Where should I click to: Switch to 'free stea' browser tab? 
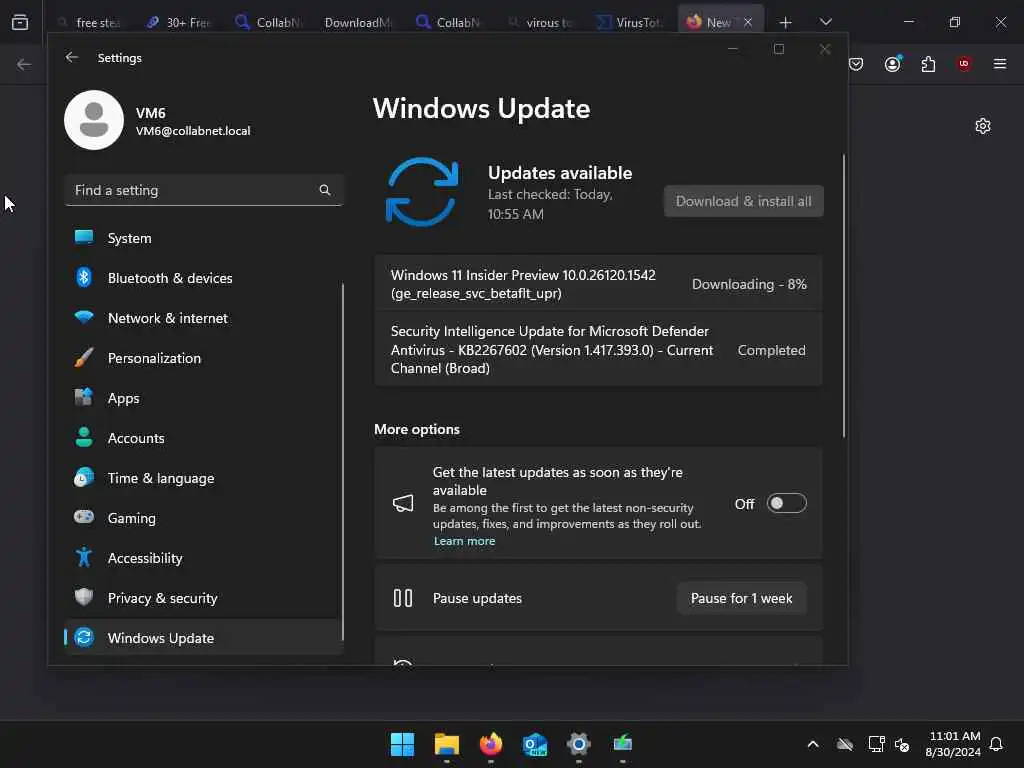point(89,22)
